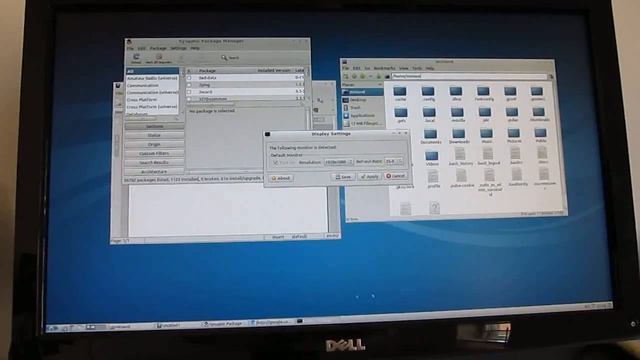Open the .thumbnails folder icon
The height and width of the screenshot is (360, 640).
(x=539, y=112)
